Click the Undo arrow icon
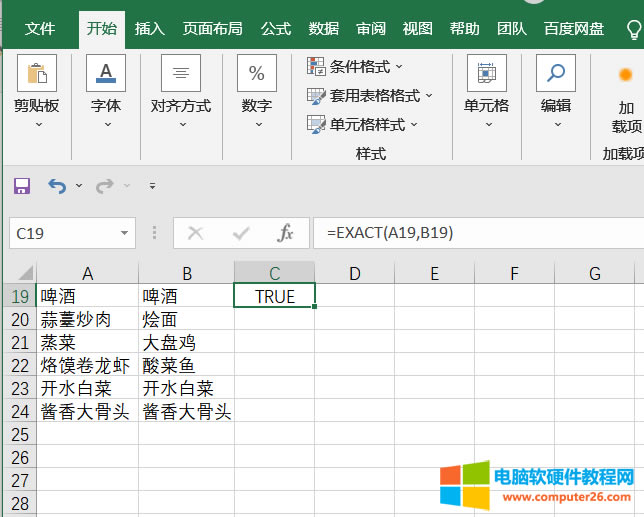 [56, 186]
